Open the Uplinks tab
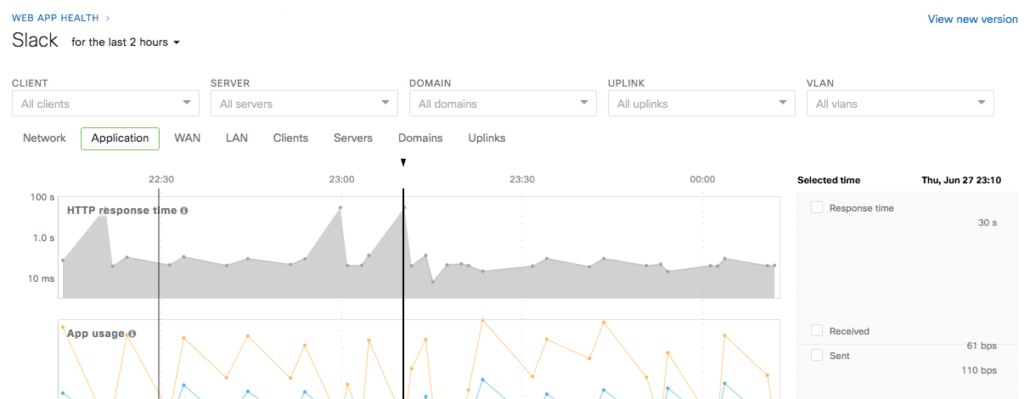Viewport: 1030px width, 399px height. (x=487, y=138)
